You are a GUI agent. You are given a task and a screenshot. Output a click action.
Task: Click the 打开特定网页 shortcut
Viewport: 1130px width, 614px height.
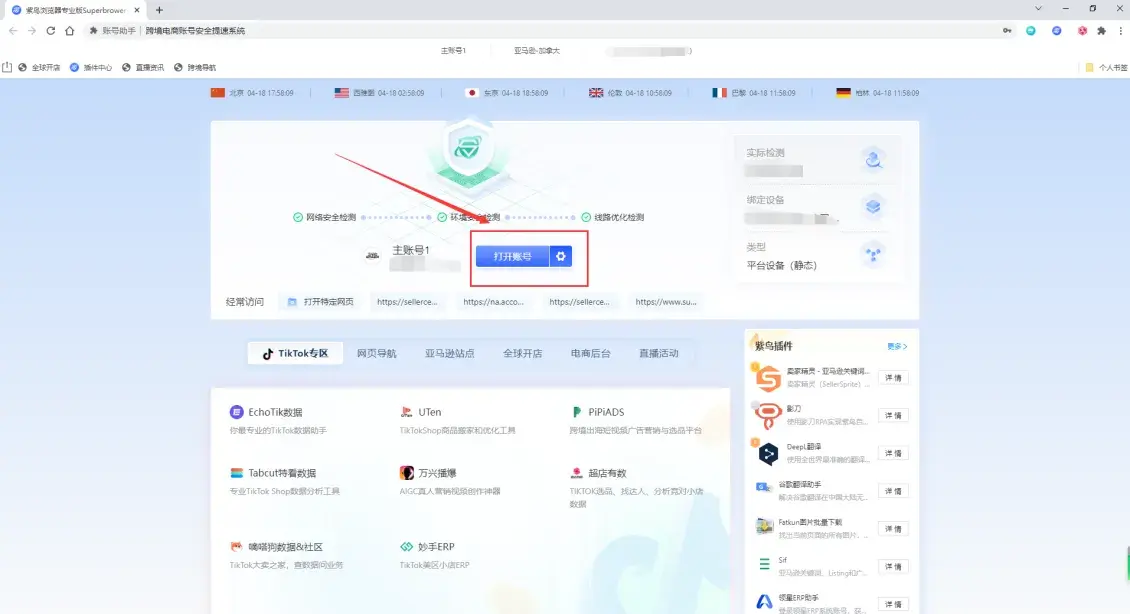(x=321, y=302)
